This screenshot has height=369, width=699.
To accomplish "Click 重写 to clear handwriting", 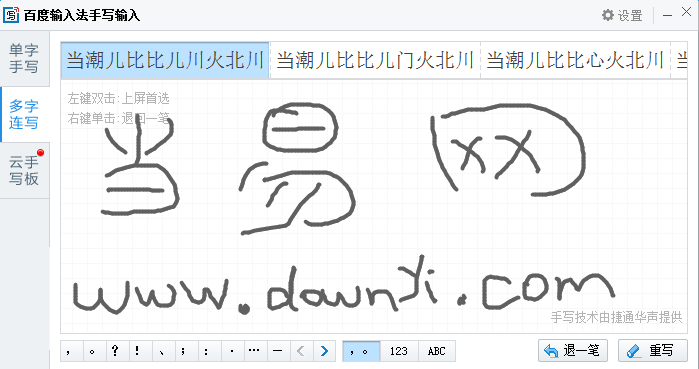I will pyautogui.click(x=653, y=351).
